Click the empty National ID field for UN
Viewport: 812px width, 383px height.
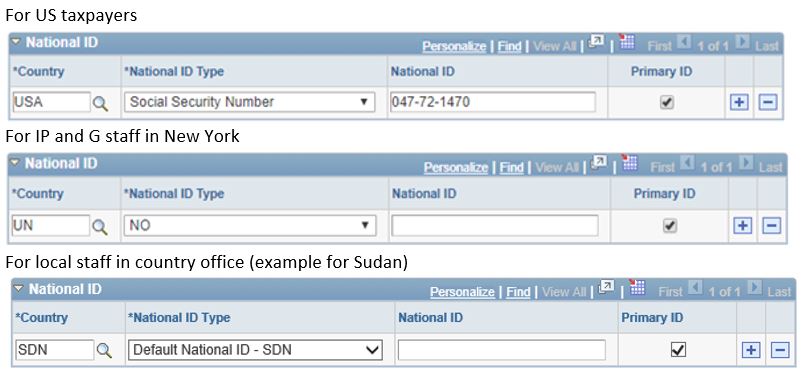coord(495,226)
